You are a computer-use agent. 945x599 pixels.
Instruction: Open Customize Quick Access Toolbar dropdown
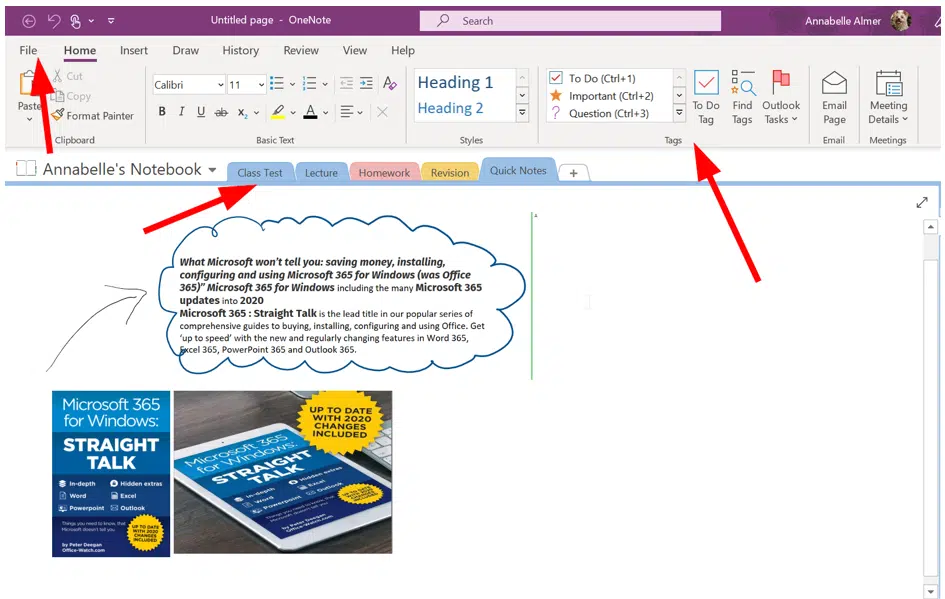(x=111, y=20)
